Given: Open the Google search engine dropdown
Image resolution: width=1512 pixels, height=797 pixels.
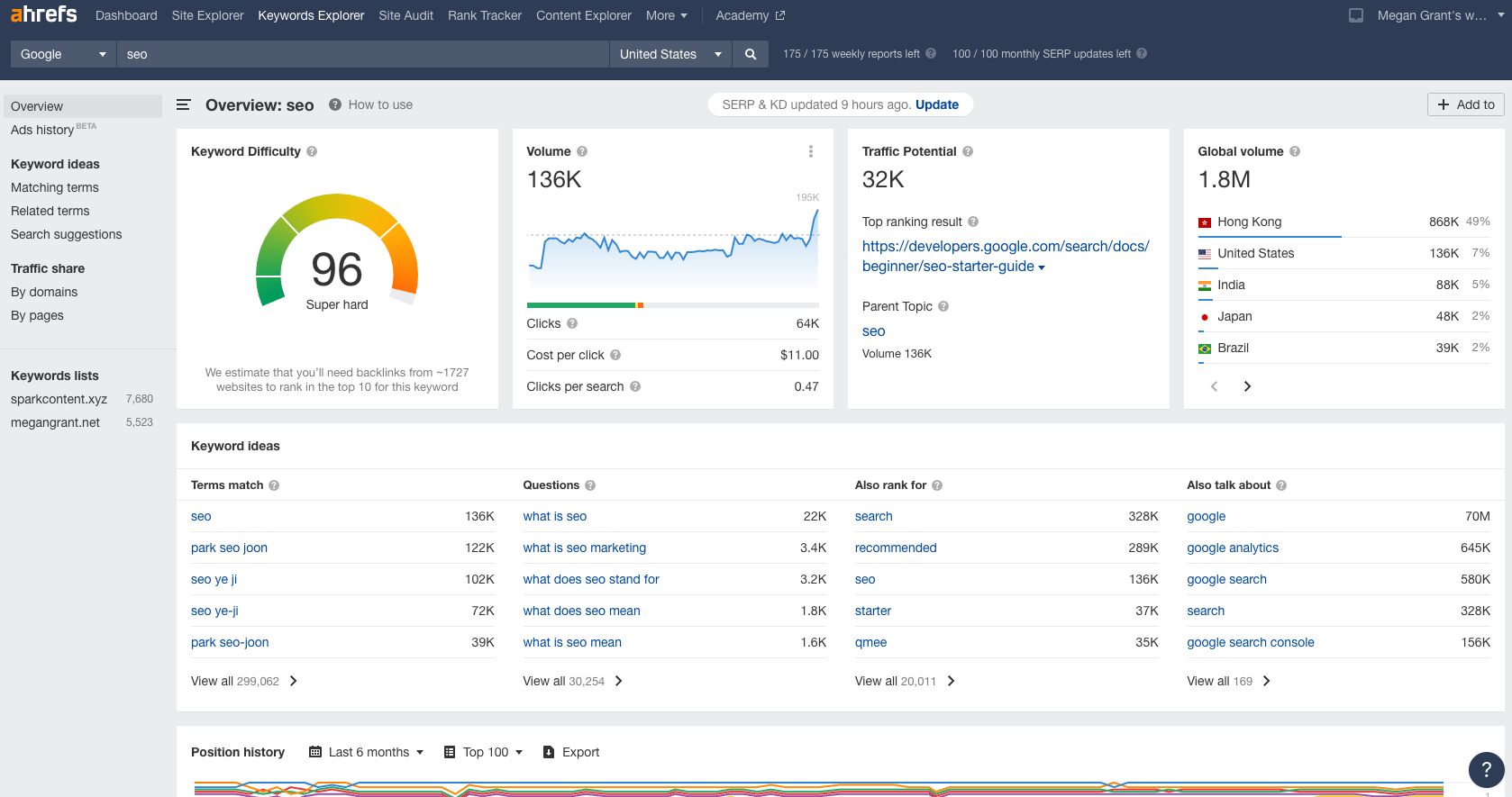Looking at the screenshot, I should click(63, 54).
